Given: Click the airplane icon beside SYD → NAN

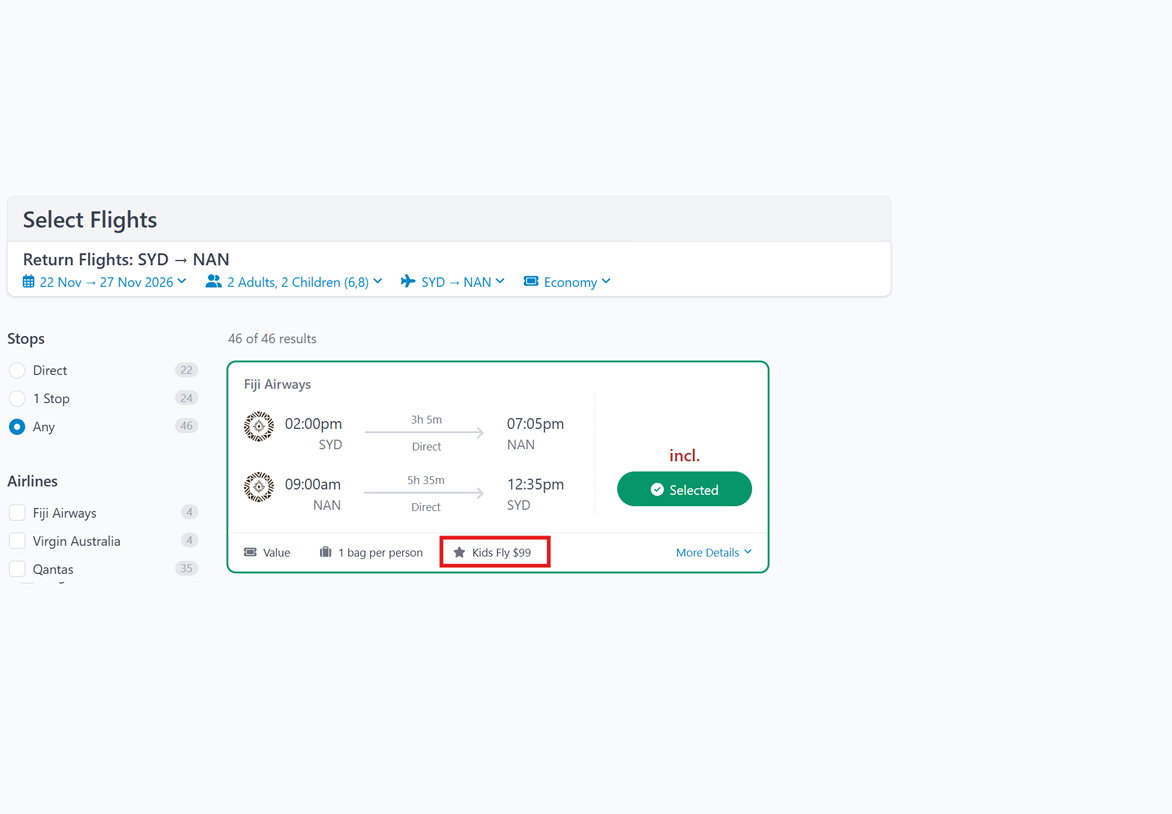Looking at the screenshot, I should coord(408,282).
